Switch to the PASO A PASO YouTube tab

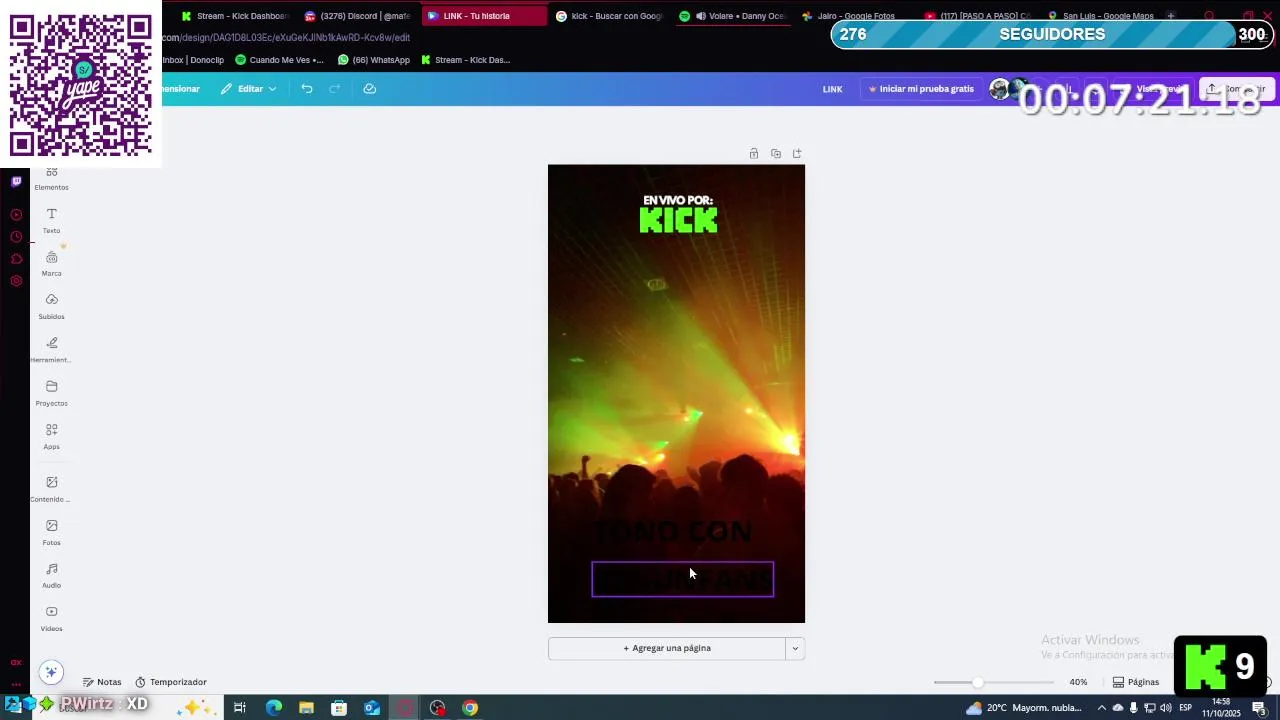click(x=977, y=16)
